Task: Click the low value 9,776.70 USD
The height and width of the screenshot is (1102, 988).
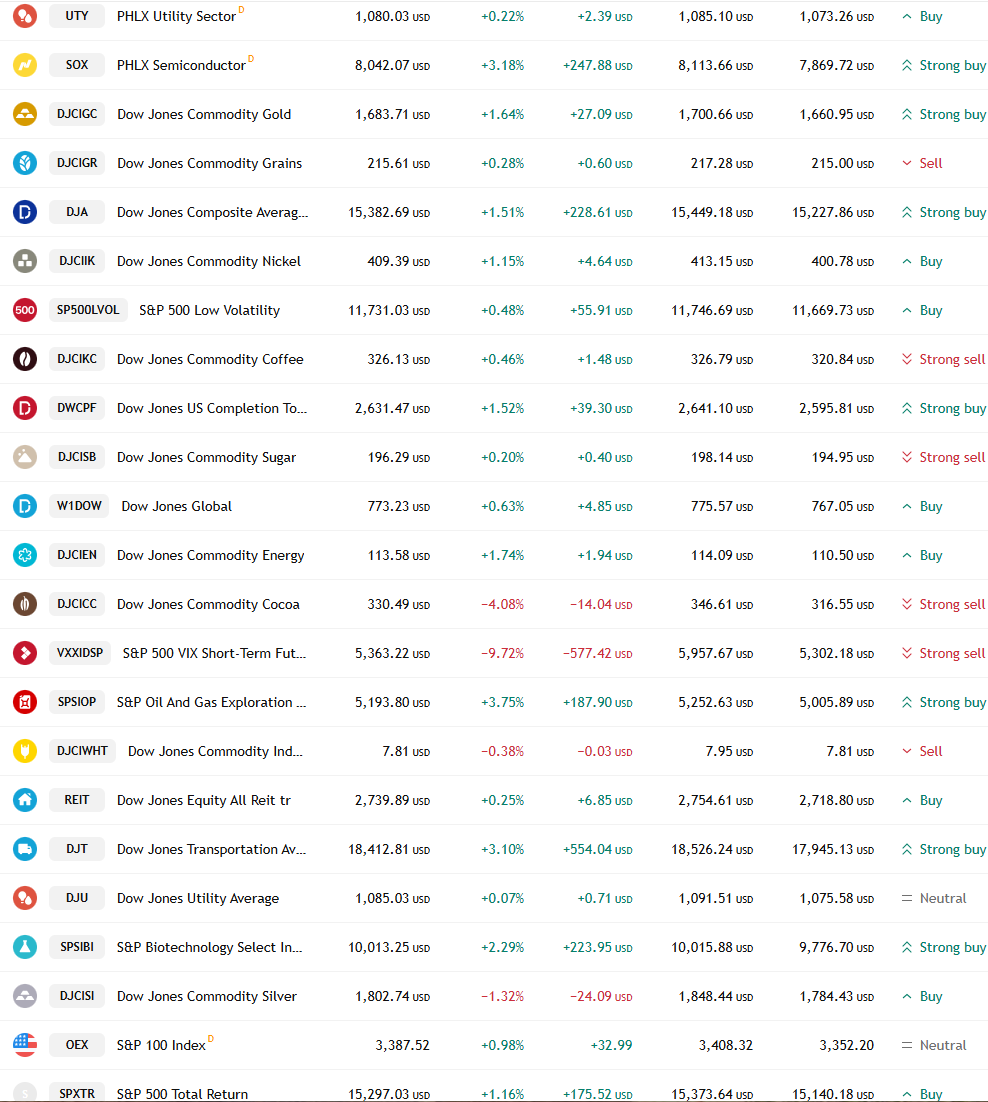Action: pyautogui.click(x=836, y=947)
